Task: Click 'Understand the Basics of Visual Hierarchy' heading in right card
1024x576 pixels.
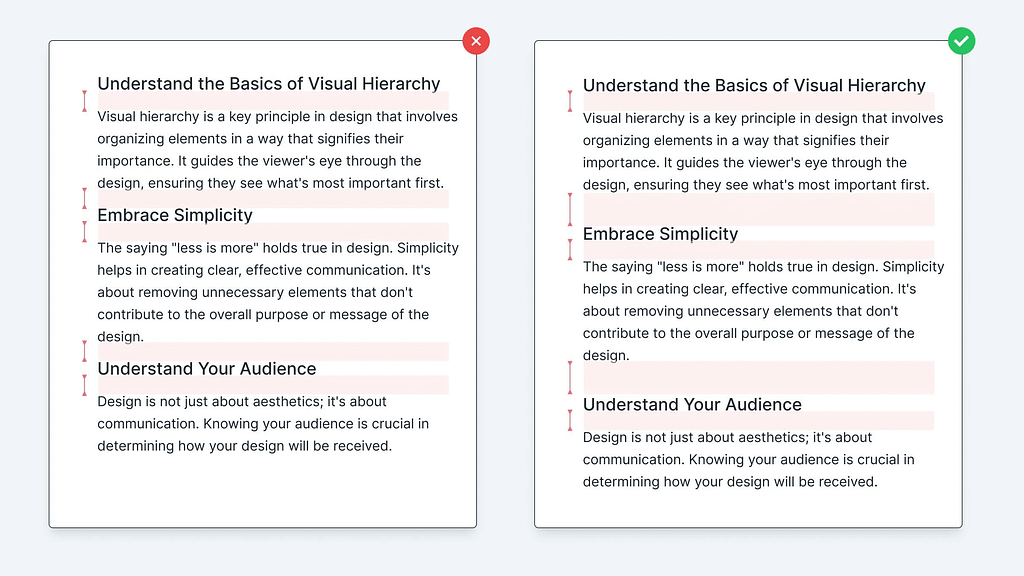Action: 754,86
